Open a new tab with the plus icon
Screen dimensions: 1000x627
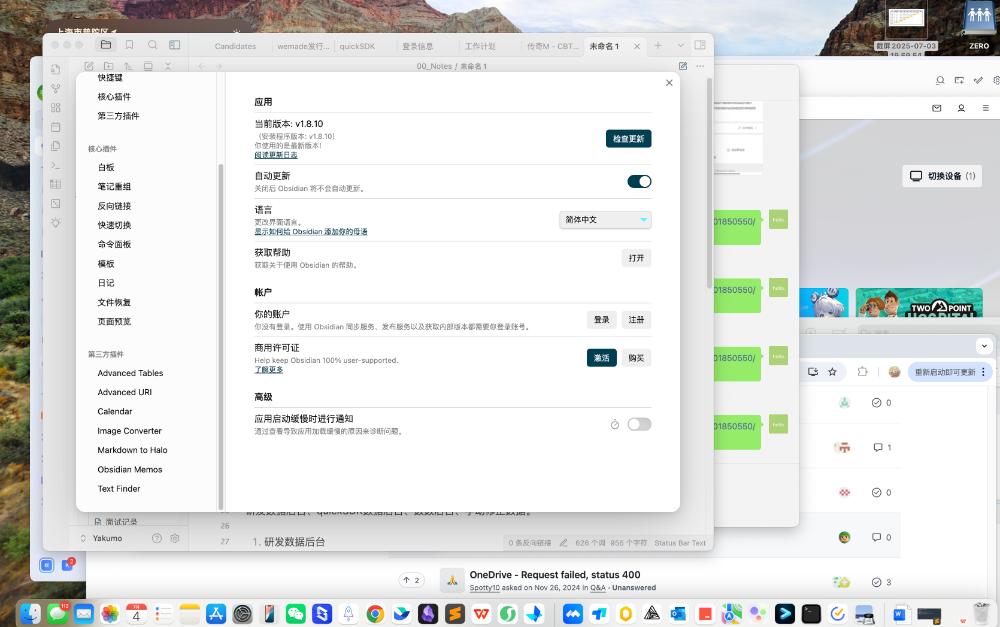tap(658, 46)
